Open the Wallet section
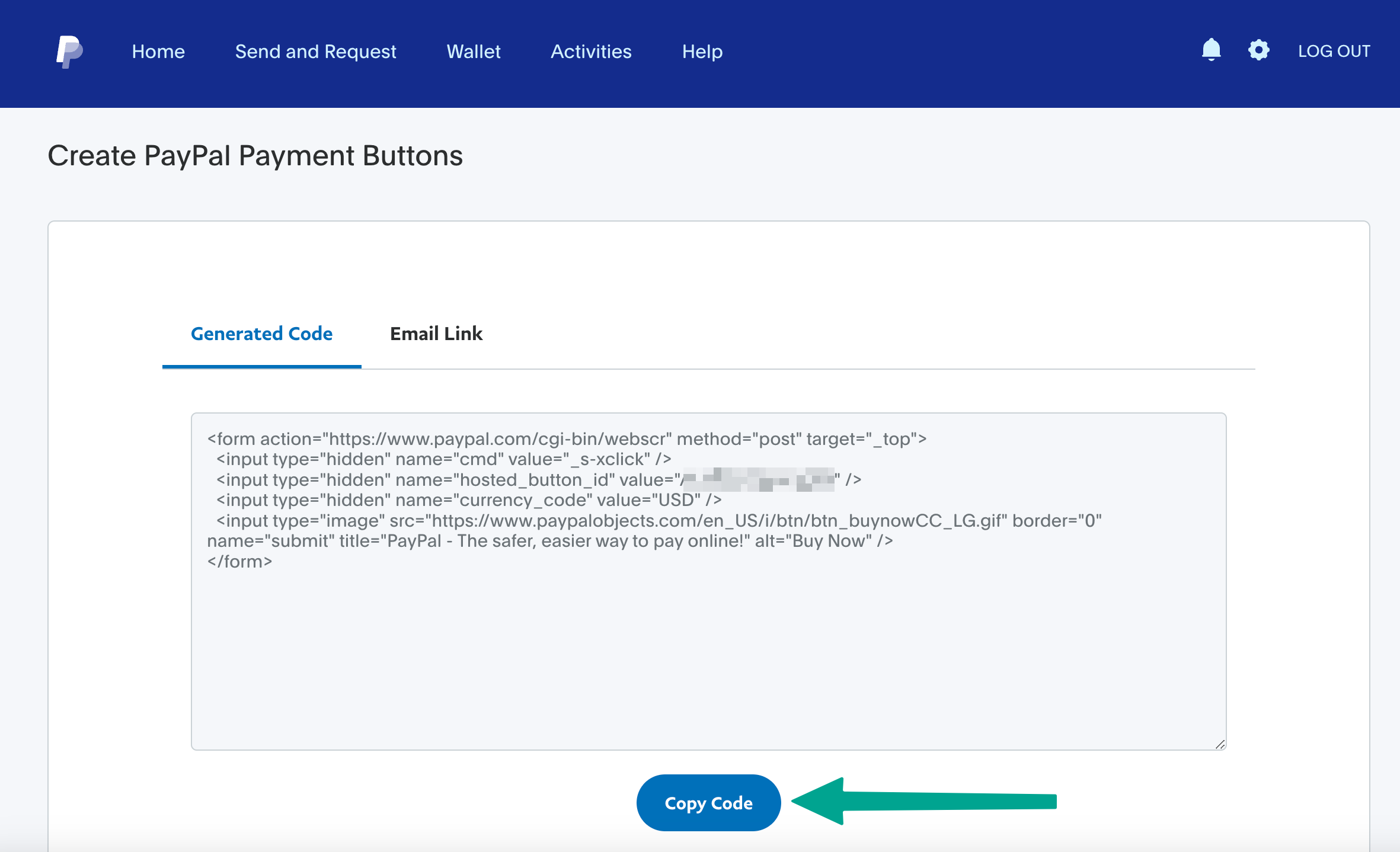Image resolution: width=1400 pixels, height=852 pixels. [473, 52]
